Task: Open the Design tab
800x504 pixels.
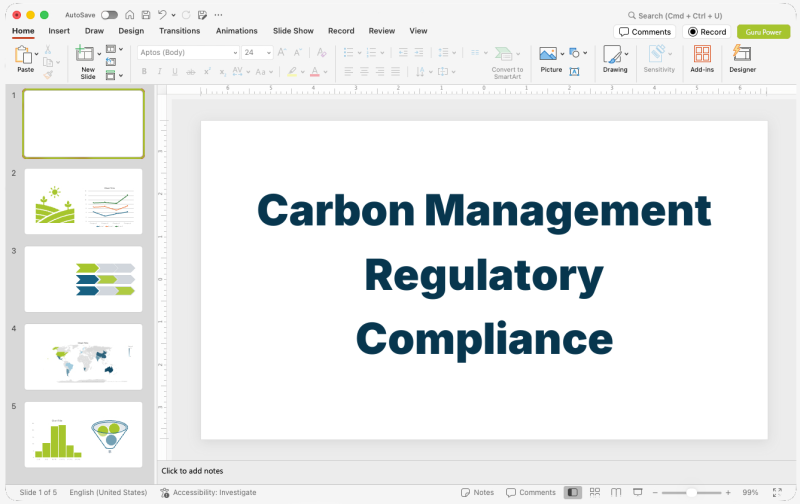Action: tap(131, 31)
